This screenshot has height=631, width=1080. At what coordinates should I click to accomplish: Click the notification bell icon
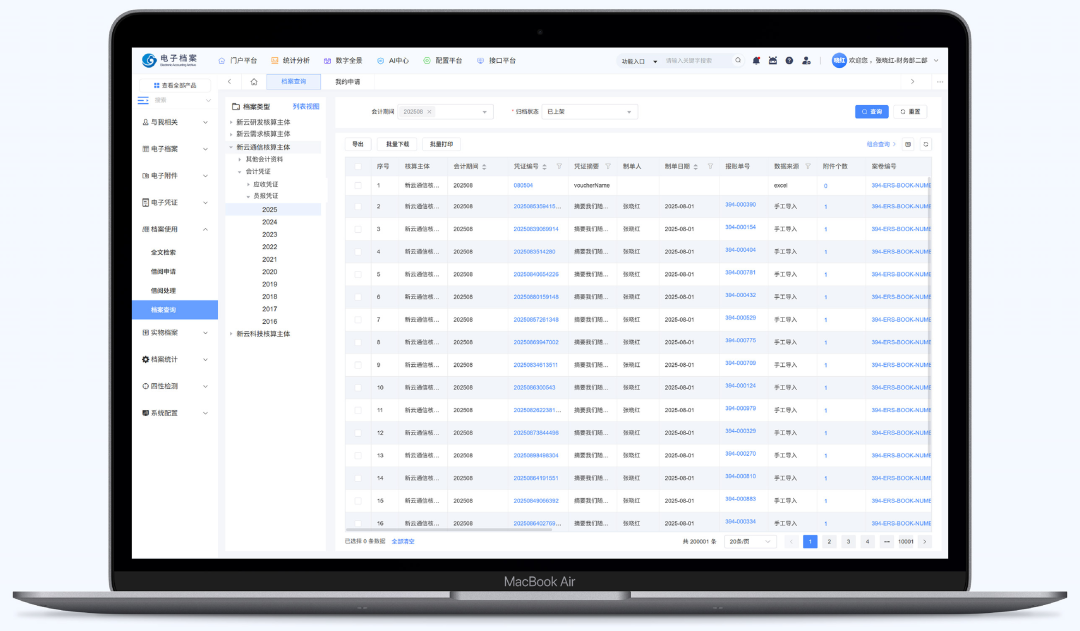click(756, 61)
